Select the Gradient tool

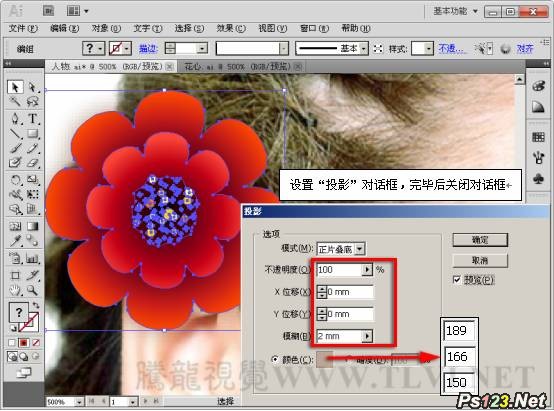(x=32, y=226)
